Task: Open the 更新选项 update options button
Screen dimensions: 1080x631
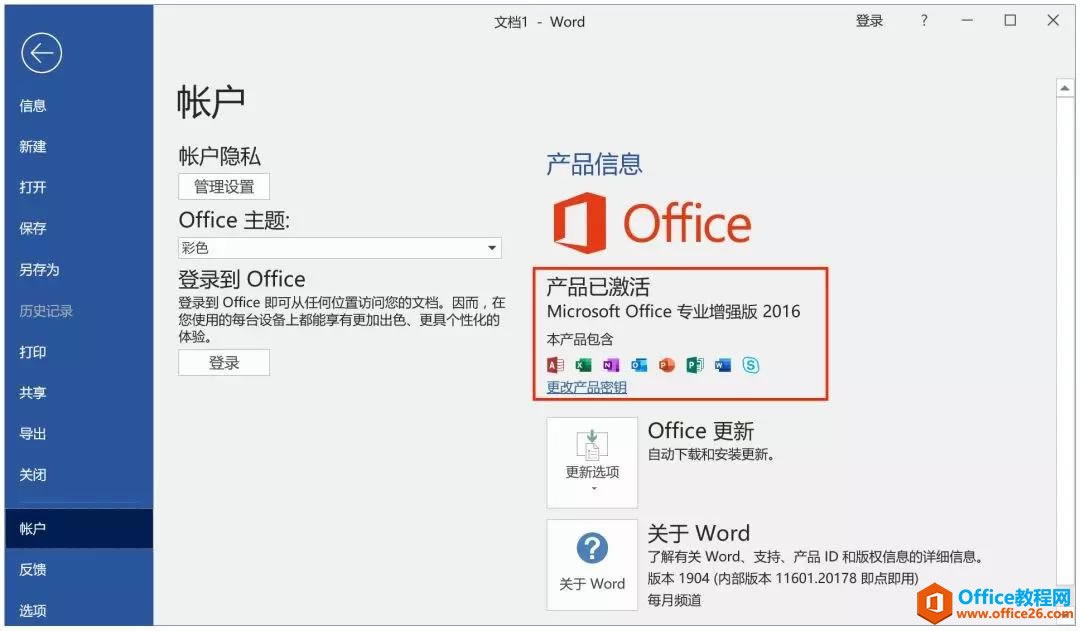Action: tap(592, 462)
